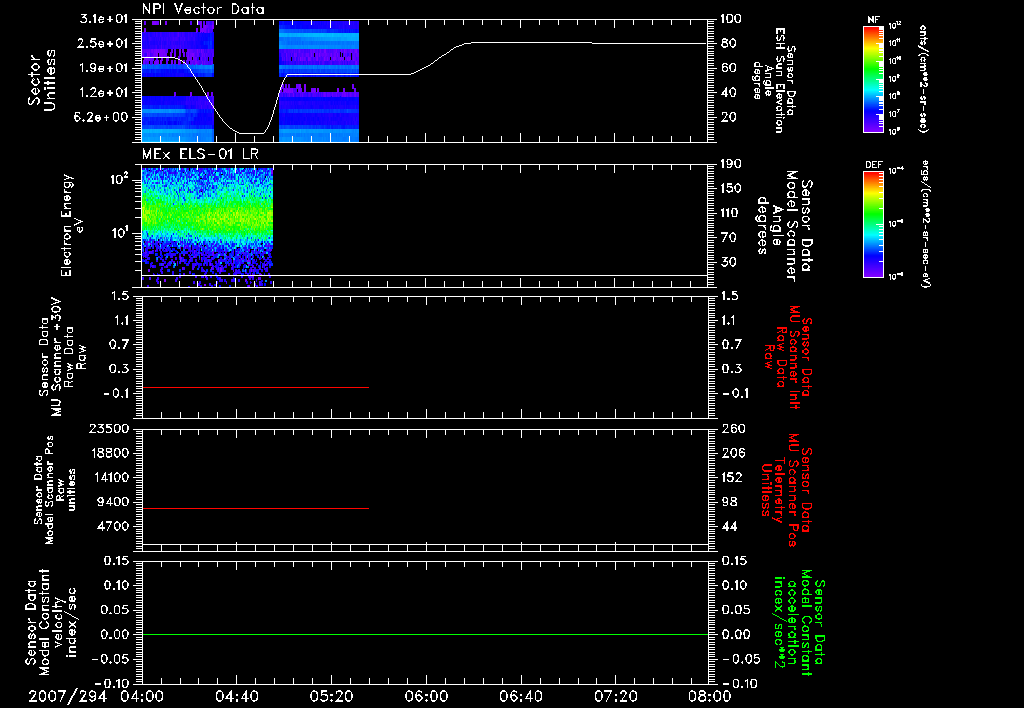1024x708 pixels.
Task: Click the '100' sun elevation tick value
Action: pyautogui.click(x=731, y=18)
